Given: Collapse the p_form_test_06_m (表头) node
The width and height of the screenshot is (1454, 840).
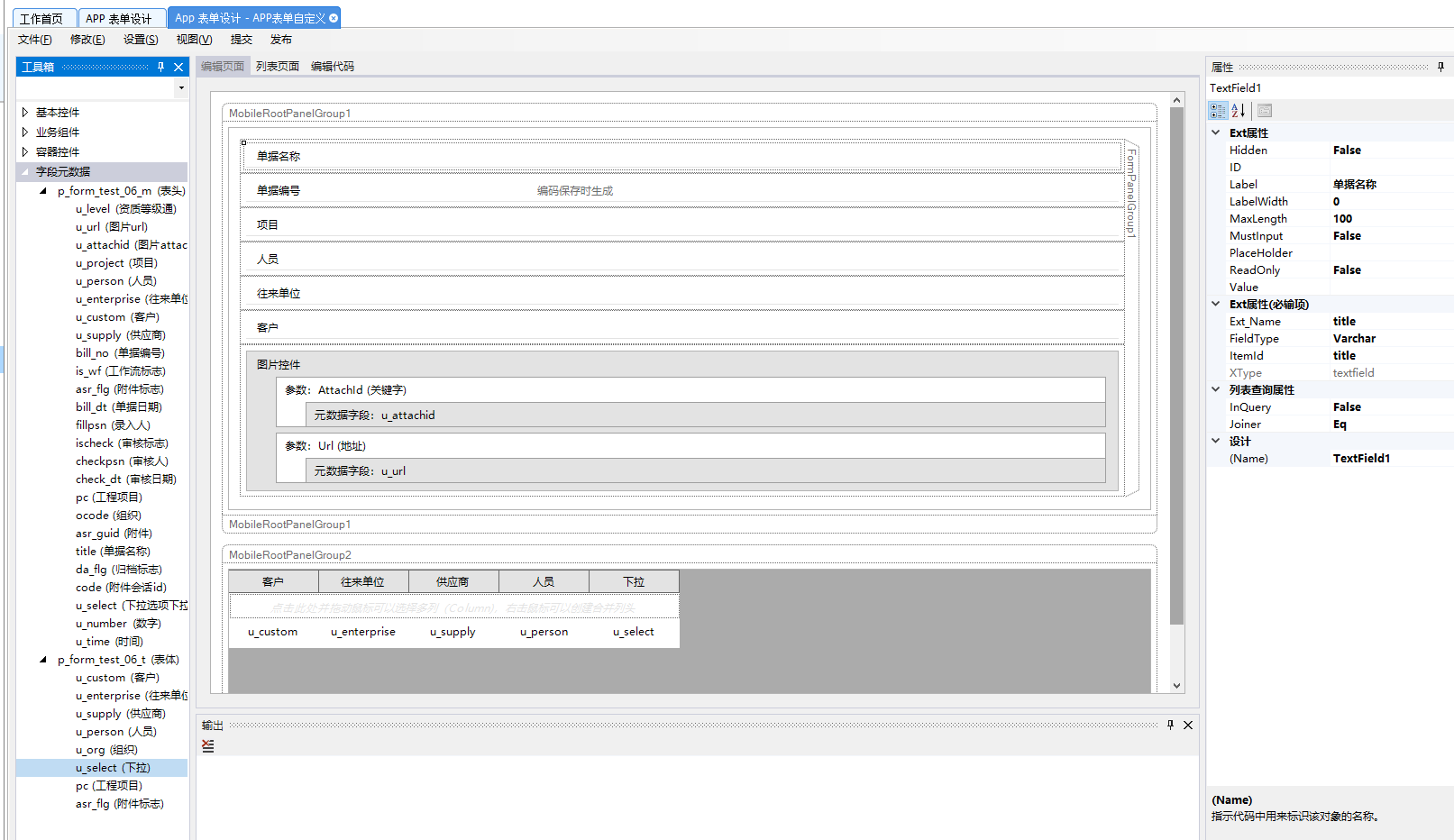Looking at the screenshot, I should (x=43, y=191).
